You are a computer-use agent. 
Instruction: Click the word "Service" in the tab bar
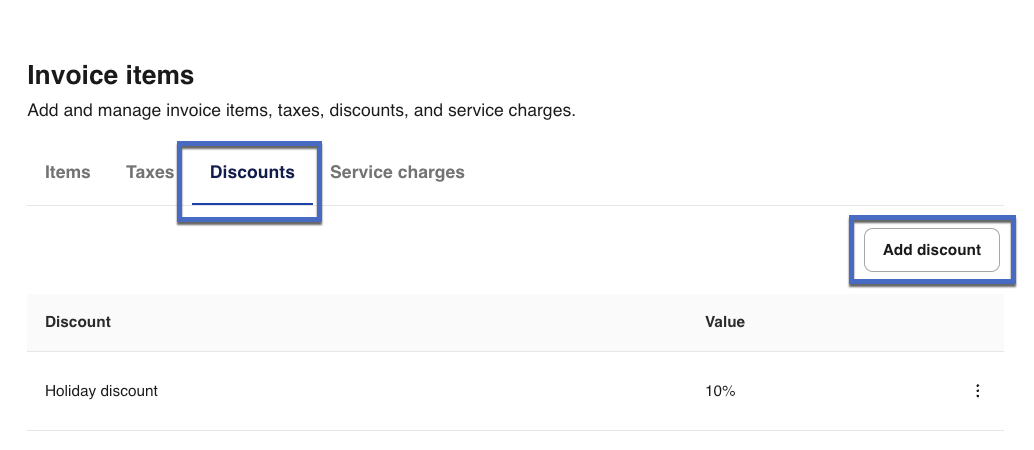[x=361, y=172]
